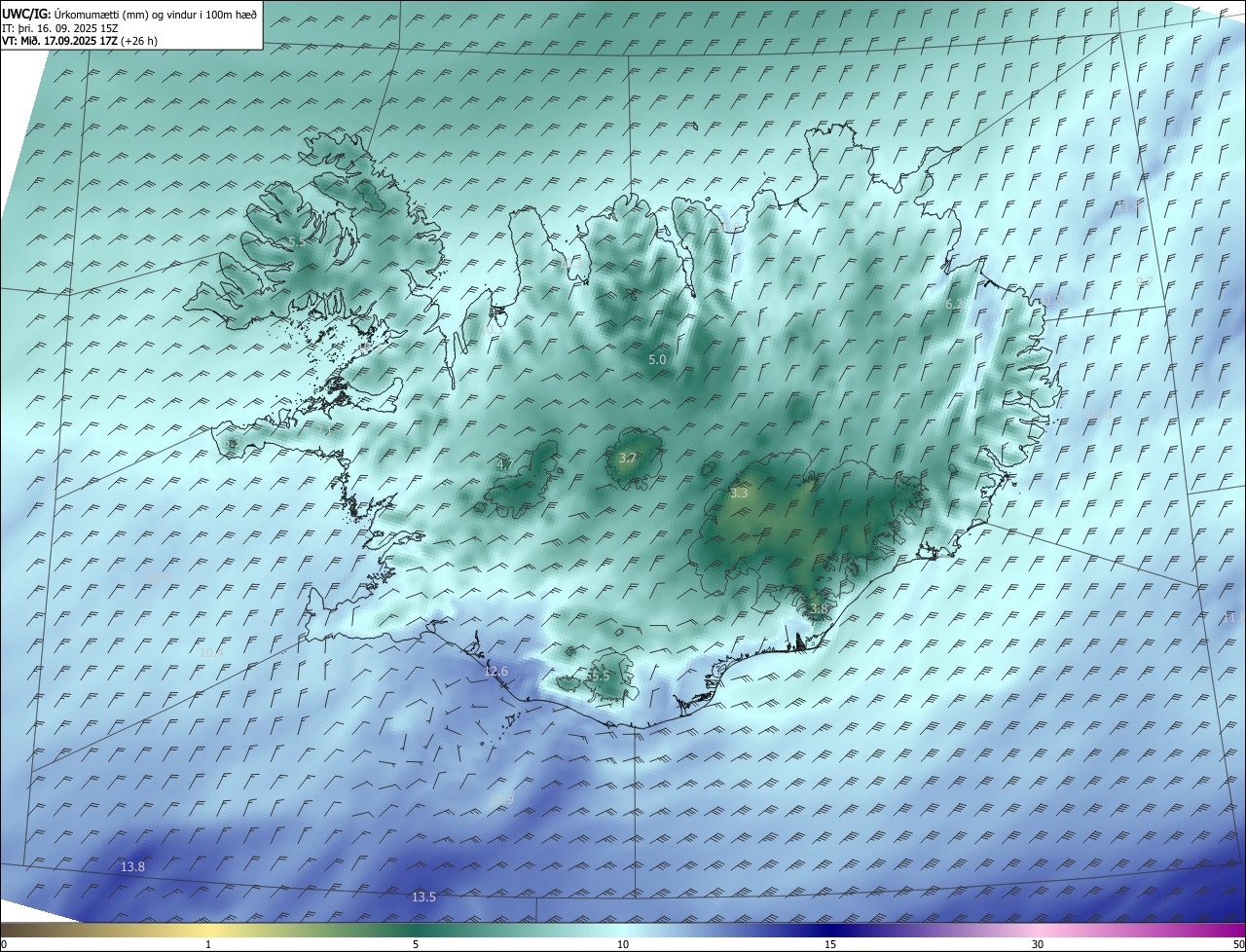Click the 13.8 value label over the sea
Image resolution: width=1246 pixels, height=952 pixels.
coord(132,867)
